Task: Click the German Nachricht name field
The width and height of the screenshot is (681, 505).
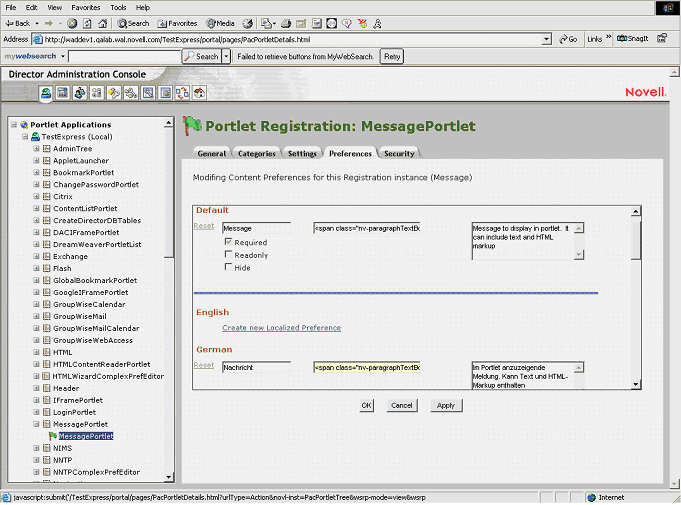Action: (256, 367)
